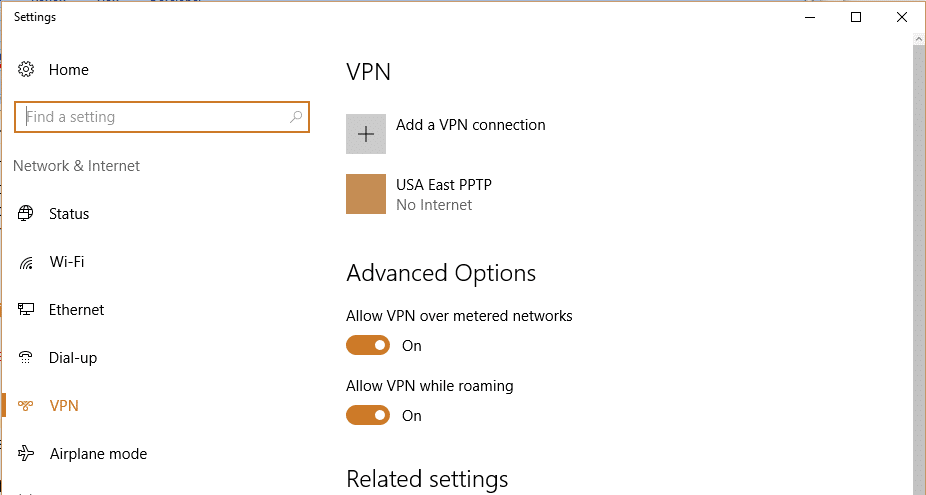The image size is (926, 495).
Task: Click the Dial-up phone icon
Action: tap(25, 357)
